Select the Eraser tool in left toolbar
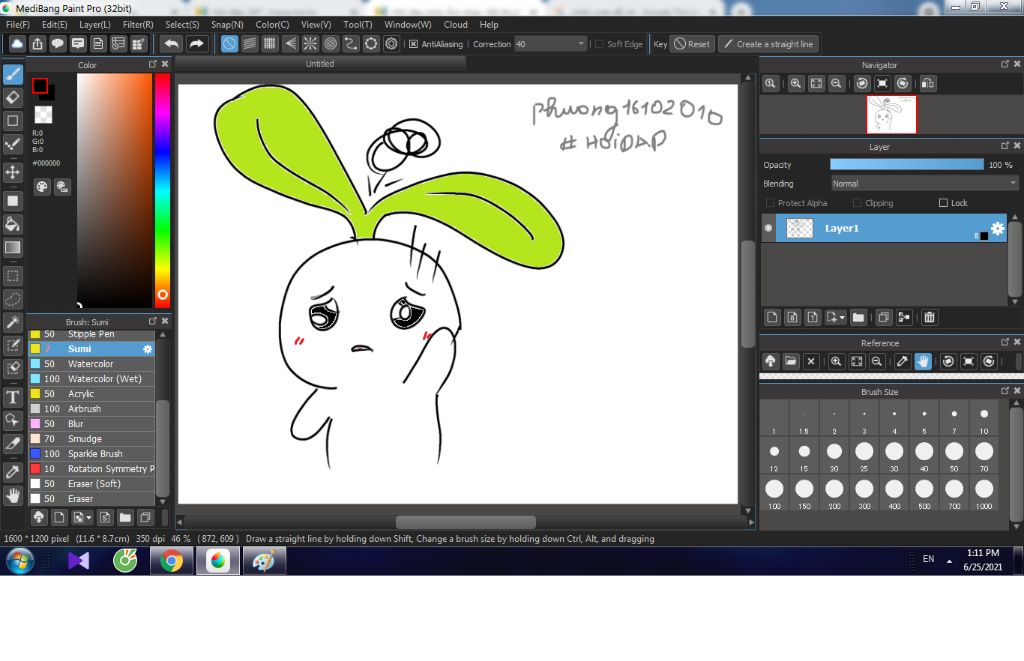The width and height of the screenshot is (1024, 661). [13, 97]
